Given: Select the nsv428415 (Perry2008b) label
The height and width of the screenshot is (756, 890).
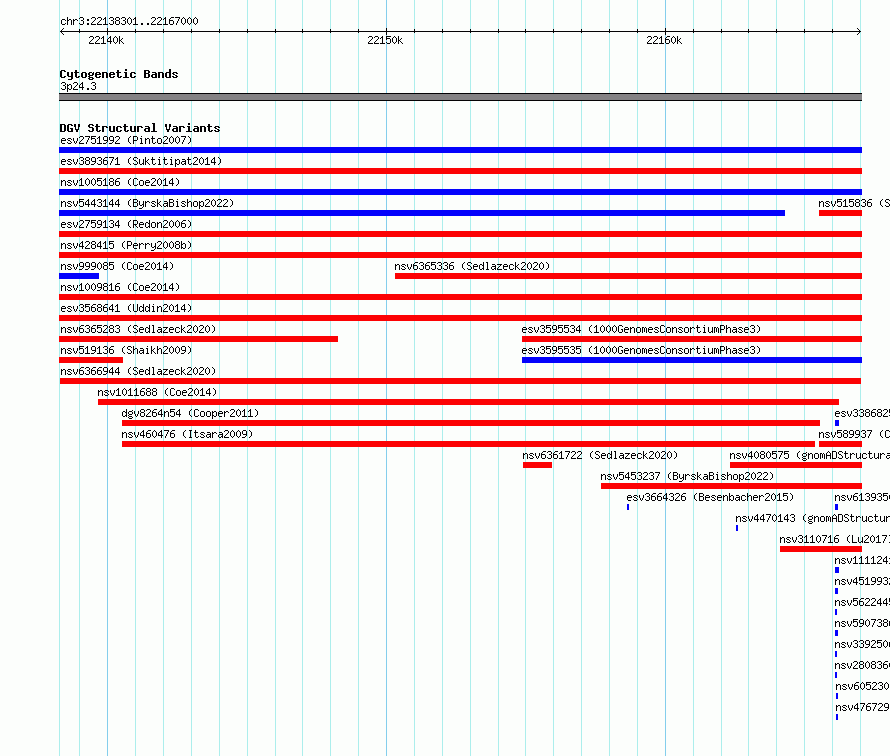Looking at the screenshot, I should tap(126, 245).
